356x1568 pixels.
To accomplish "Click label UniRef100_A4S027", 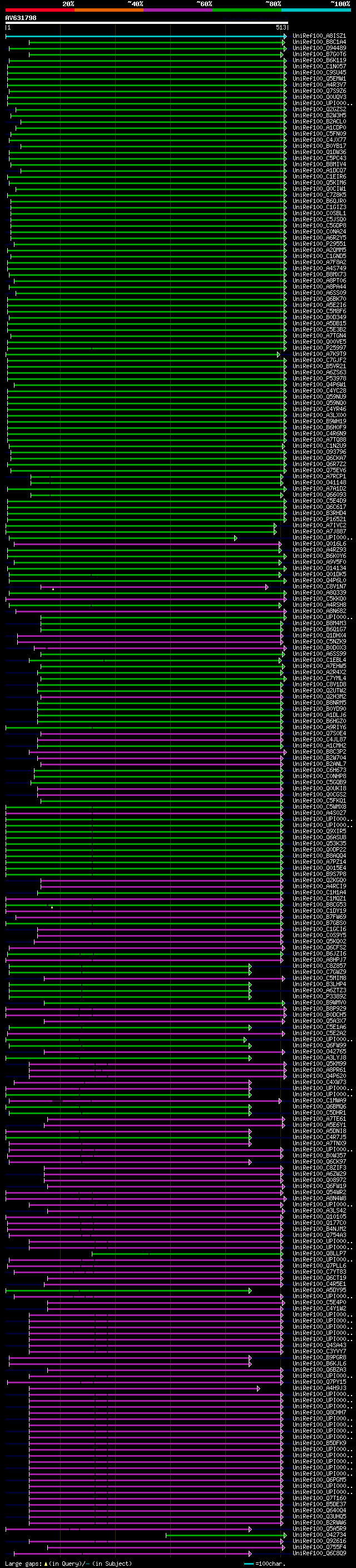I will [319, 813].
